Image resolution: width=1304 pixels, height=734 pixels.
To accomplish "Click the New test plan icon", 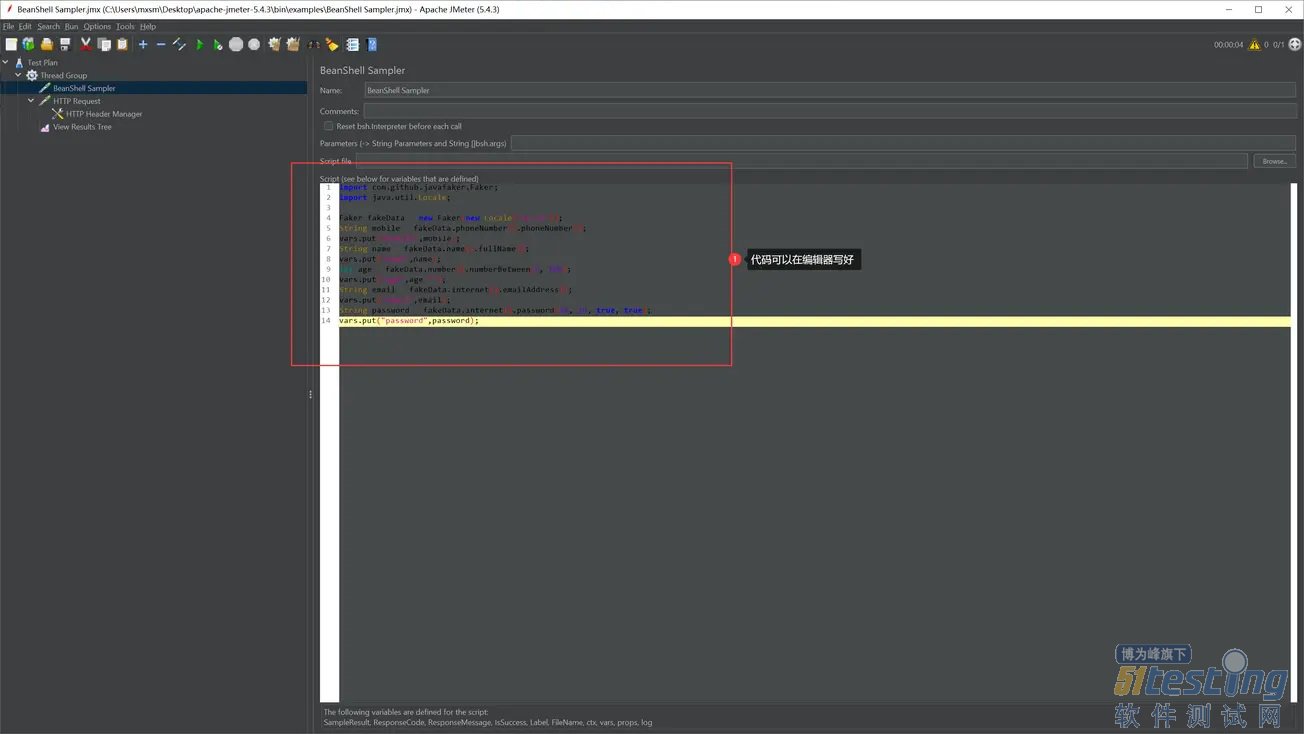I will 11,44.
